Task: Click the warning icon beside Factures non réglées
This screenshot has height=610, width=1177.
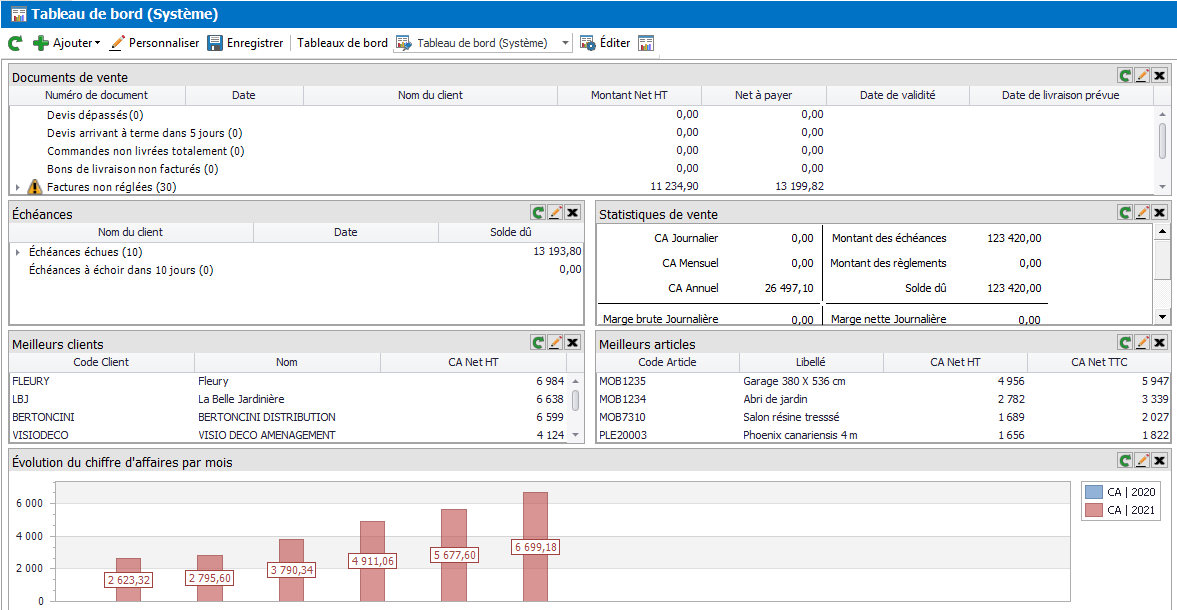Action: [35, 187]
